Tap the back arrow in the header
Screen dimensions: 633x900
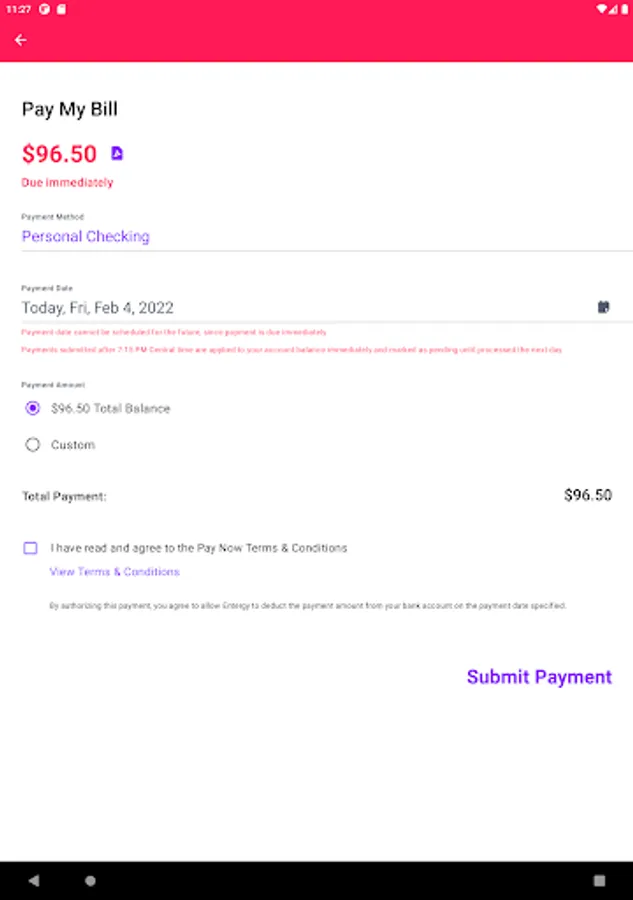click(21, 40)
